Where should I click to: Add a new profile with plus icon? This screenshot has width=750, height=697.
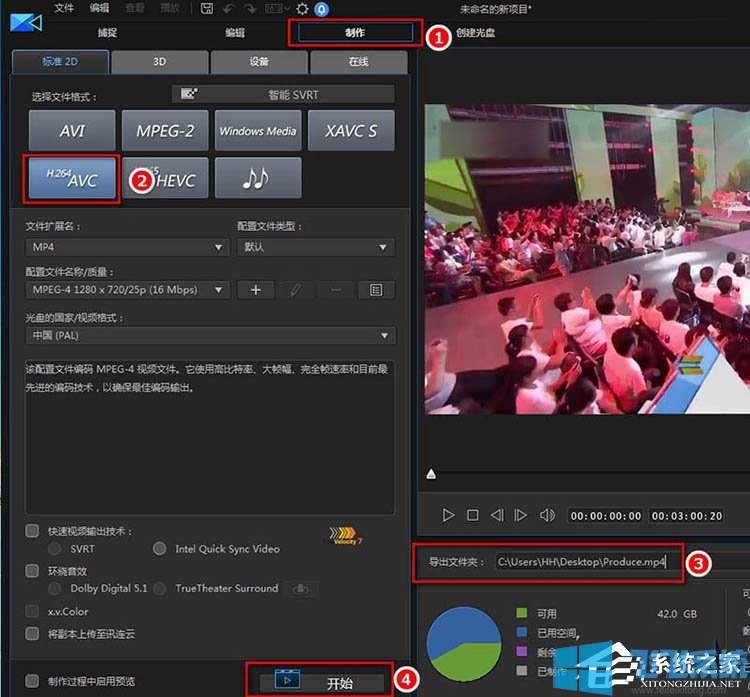(256, 290)
